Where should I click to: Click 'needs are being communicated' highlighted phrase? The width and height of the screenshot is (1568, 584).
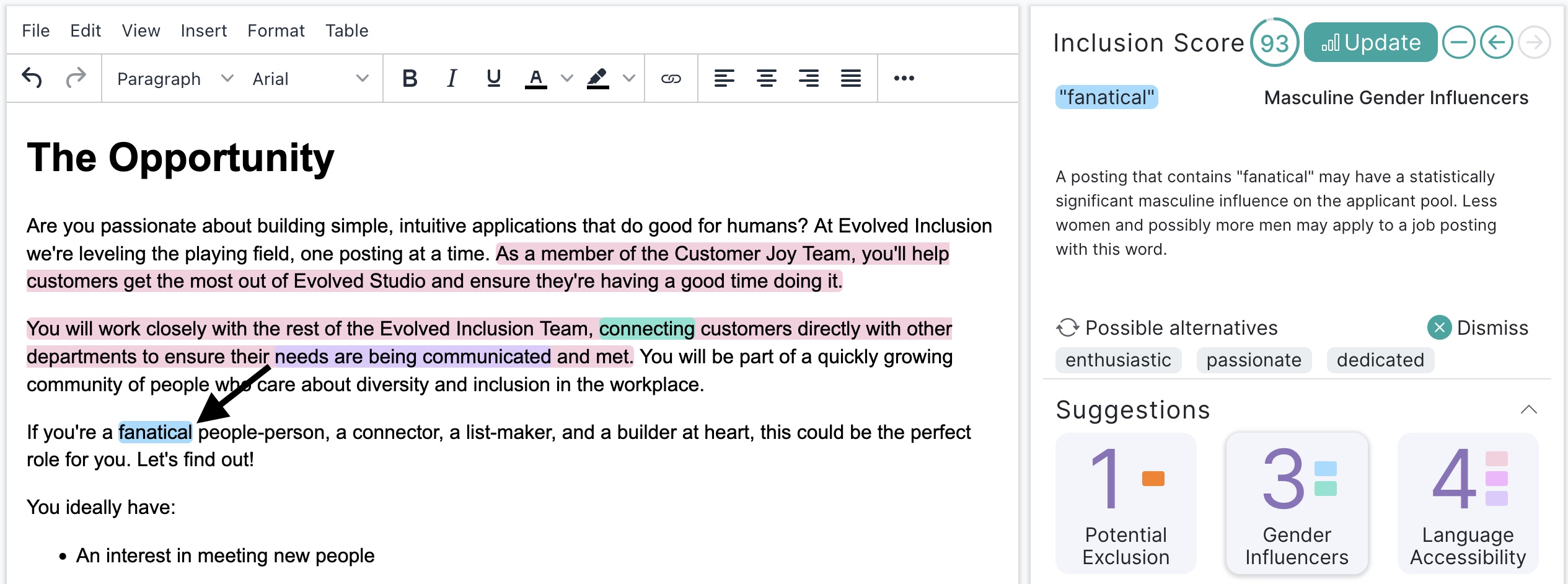tap(413, 356)
